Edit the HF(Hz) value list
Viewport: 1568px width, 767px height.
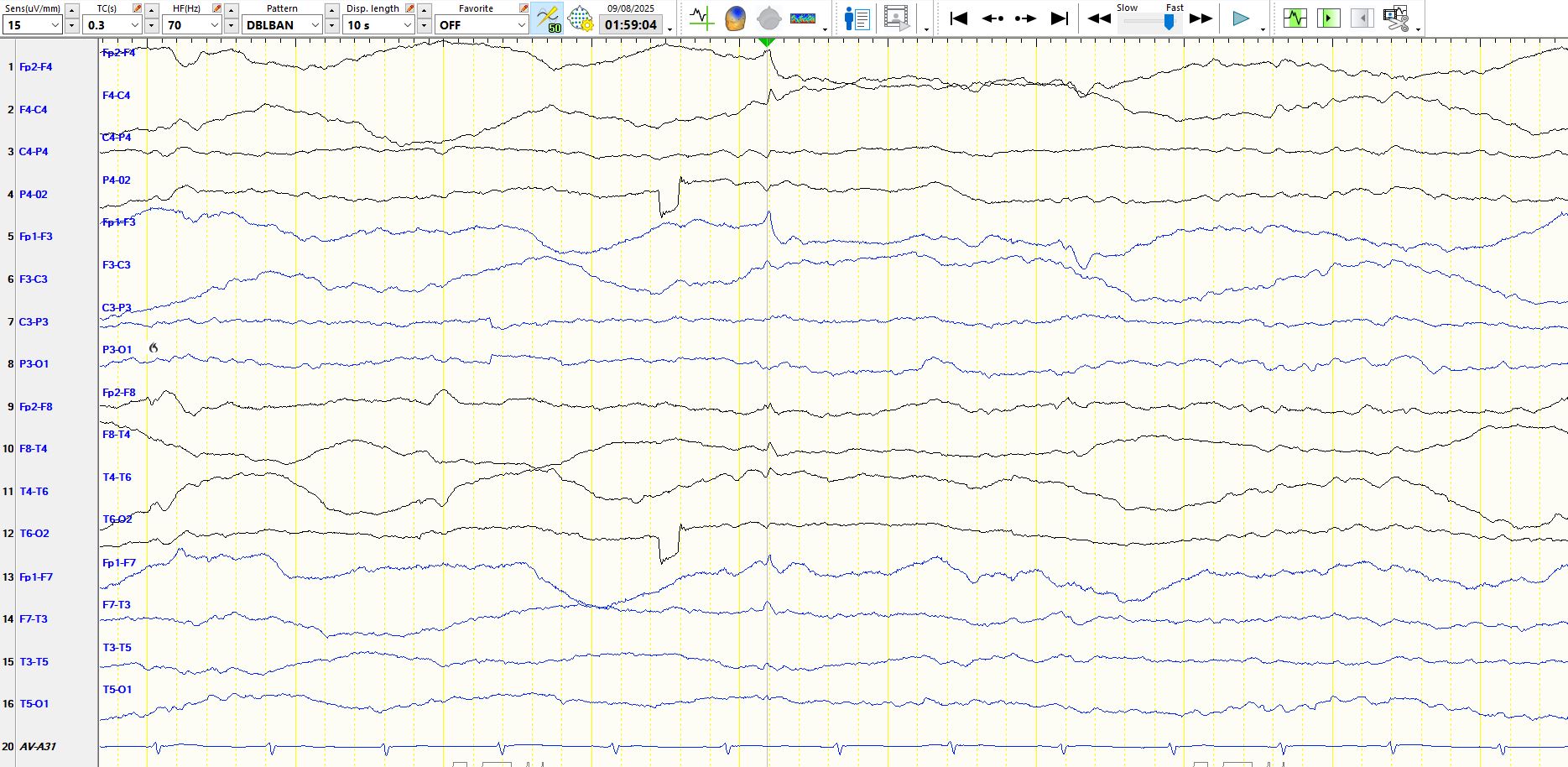[x=216, y=8]
